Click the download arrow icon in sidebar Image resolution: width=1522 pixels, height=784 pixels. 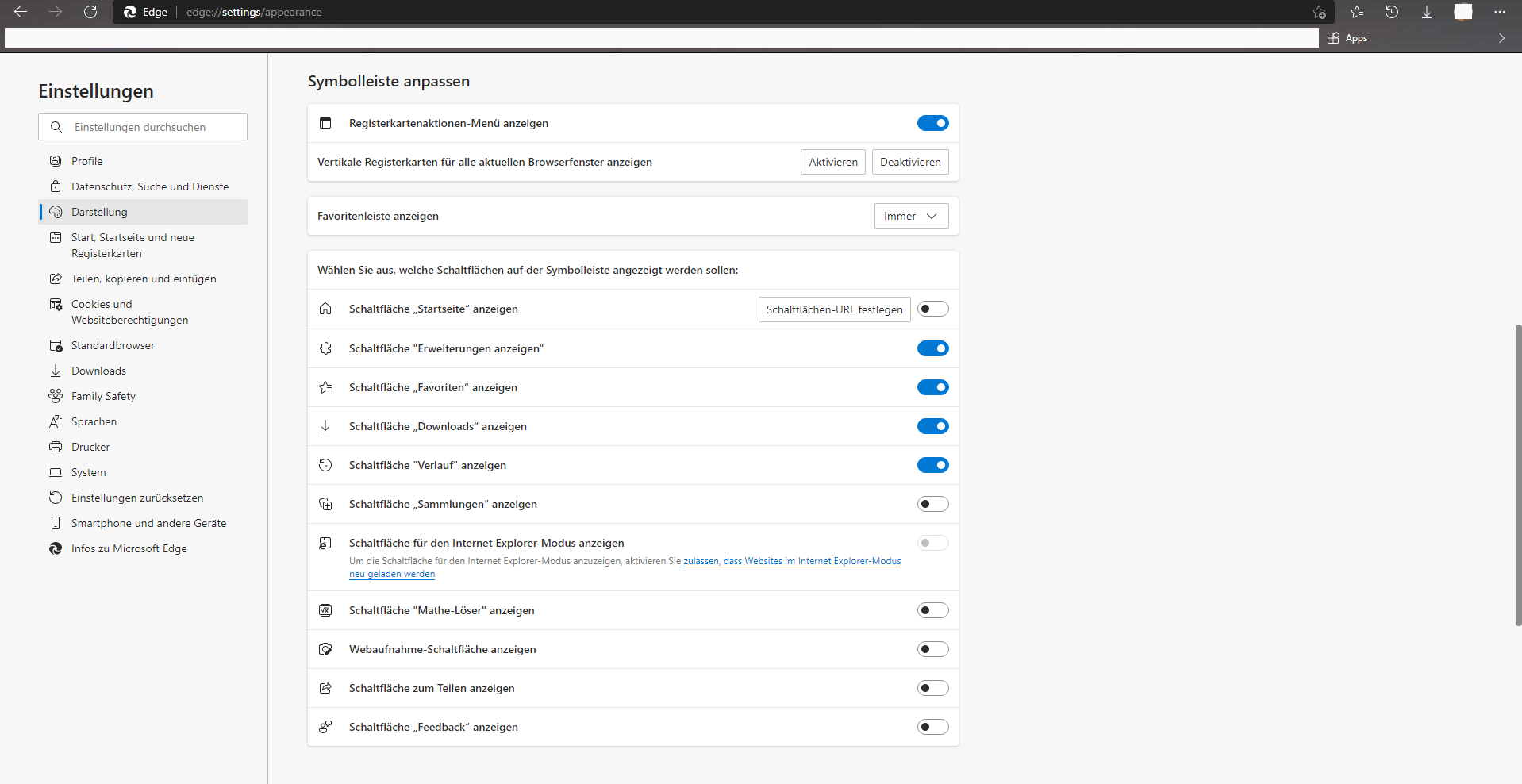coord(56,371)
